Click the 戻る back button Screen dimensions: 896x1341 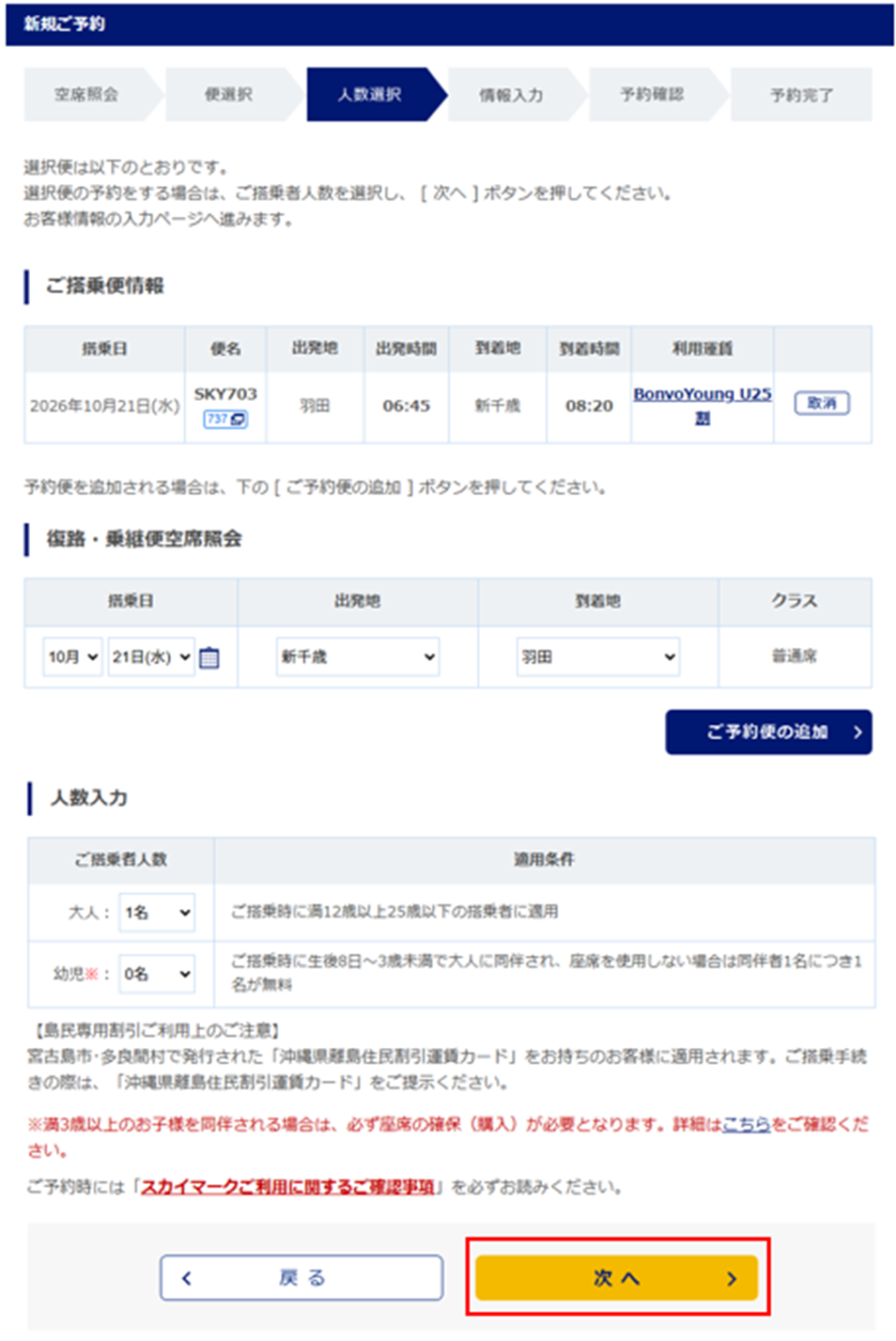coord(301,1277)
